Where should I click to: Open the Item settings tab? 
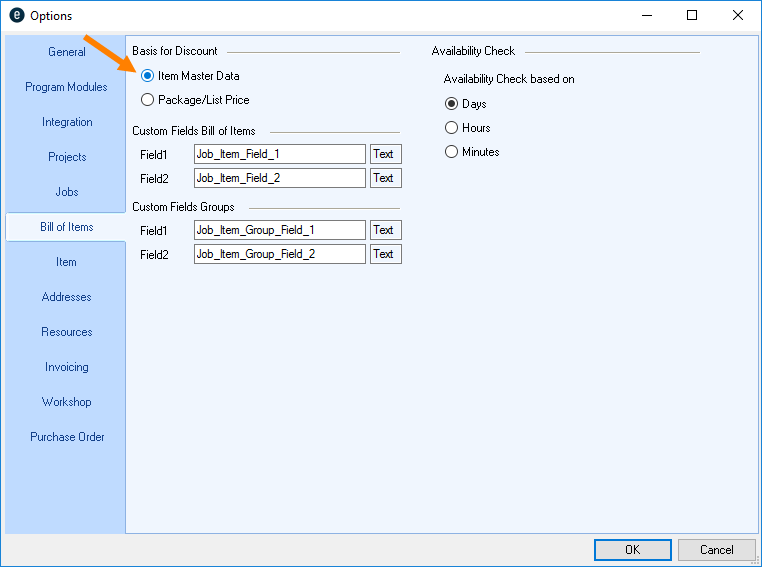pos(66,262)
